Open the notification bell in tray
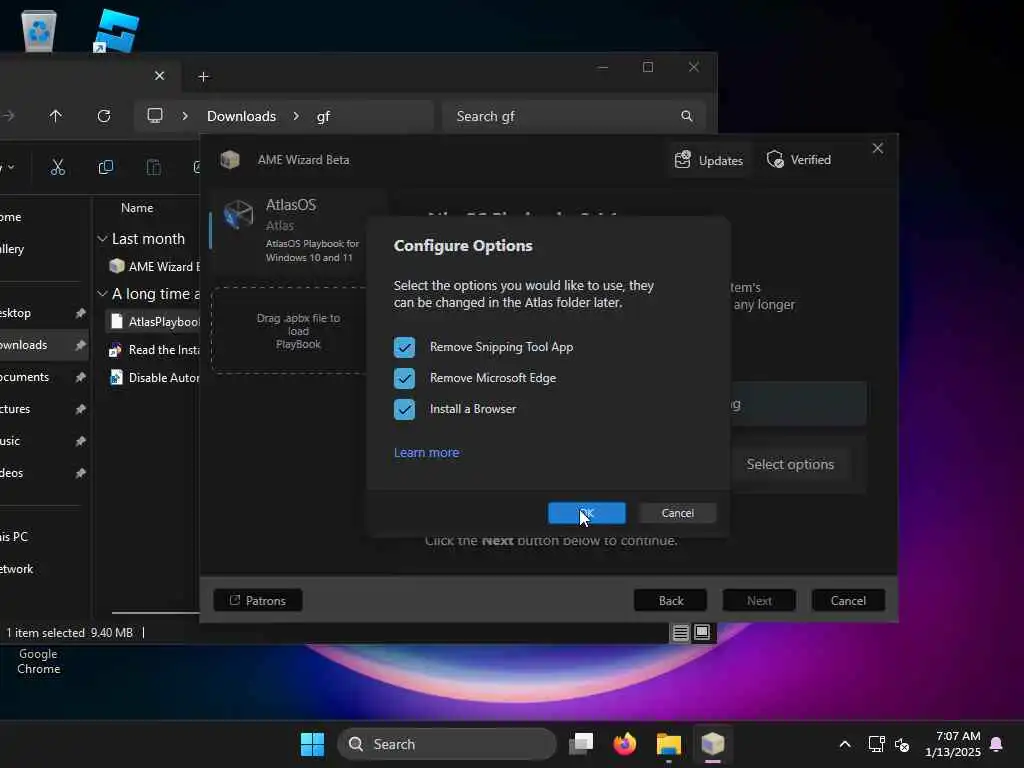This screenshot has height=768, width=1024. [x=997, y=744]
